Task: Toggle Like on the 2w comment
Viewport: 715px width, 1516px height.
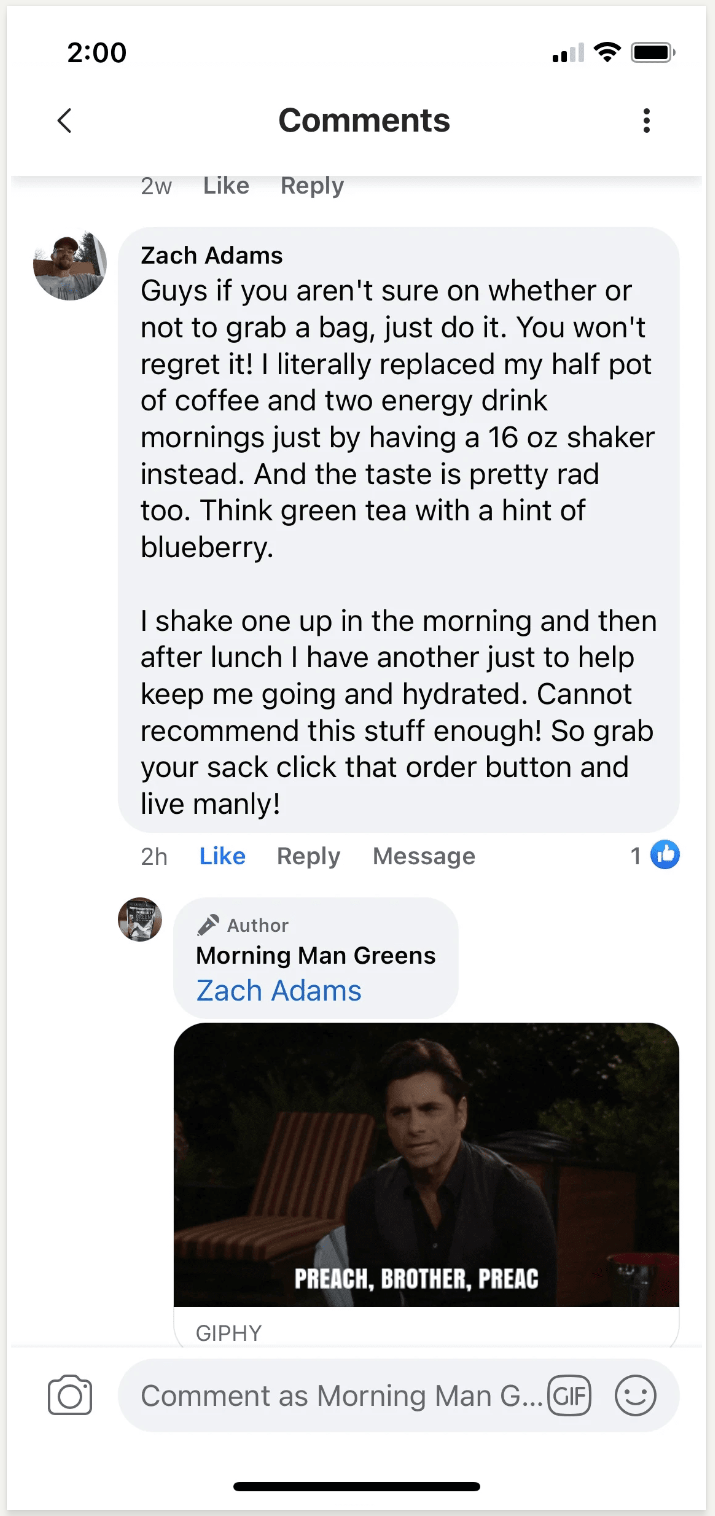Action: click(x=226, y=186)
